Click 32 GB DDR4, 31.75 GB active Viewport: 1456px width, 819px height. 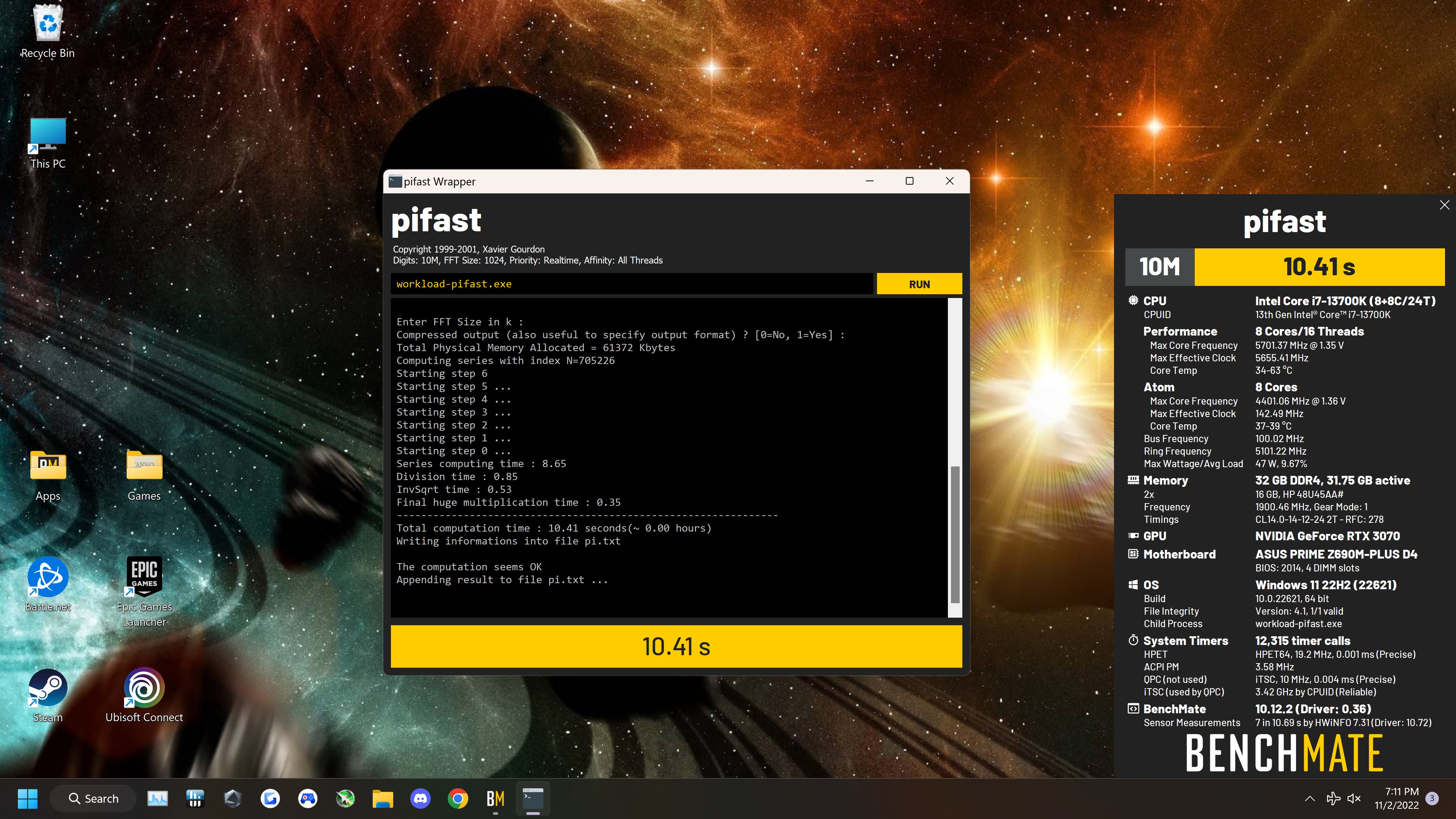[x=1333, y=480]
